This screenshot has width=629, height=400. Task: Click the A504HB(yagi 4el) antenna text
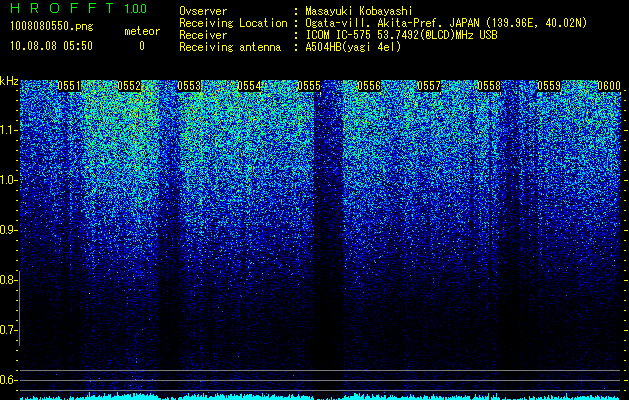tap(353, 47)
